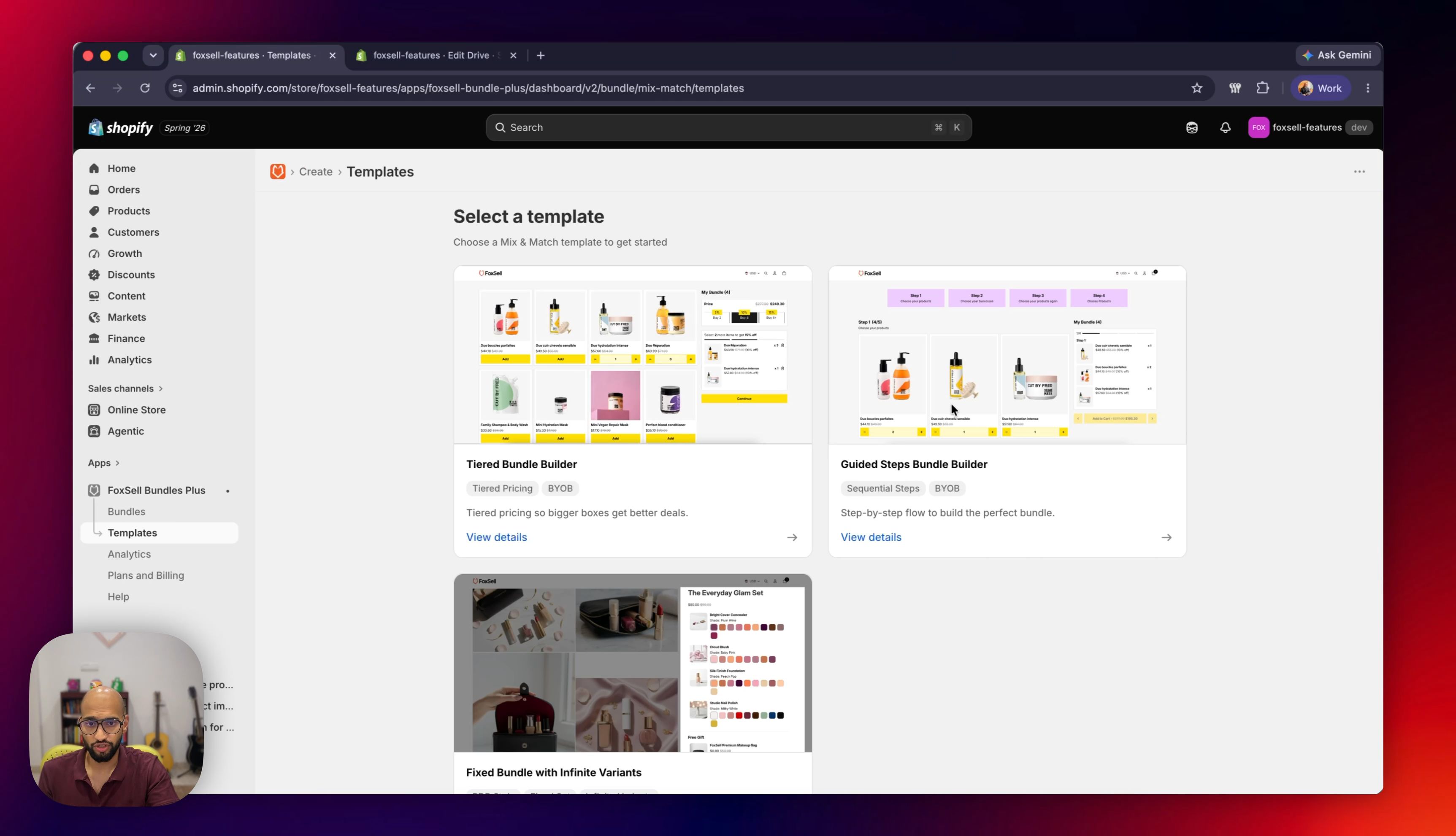Viewport: 1456px width, 836px height.
Task: Open page more actions ellipsis
Action: click(1359, 172)
